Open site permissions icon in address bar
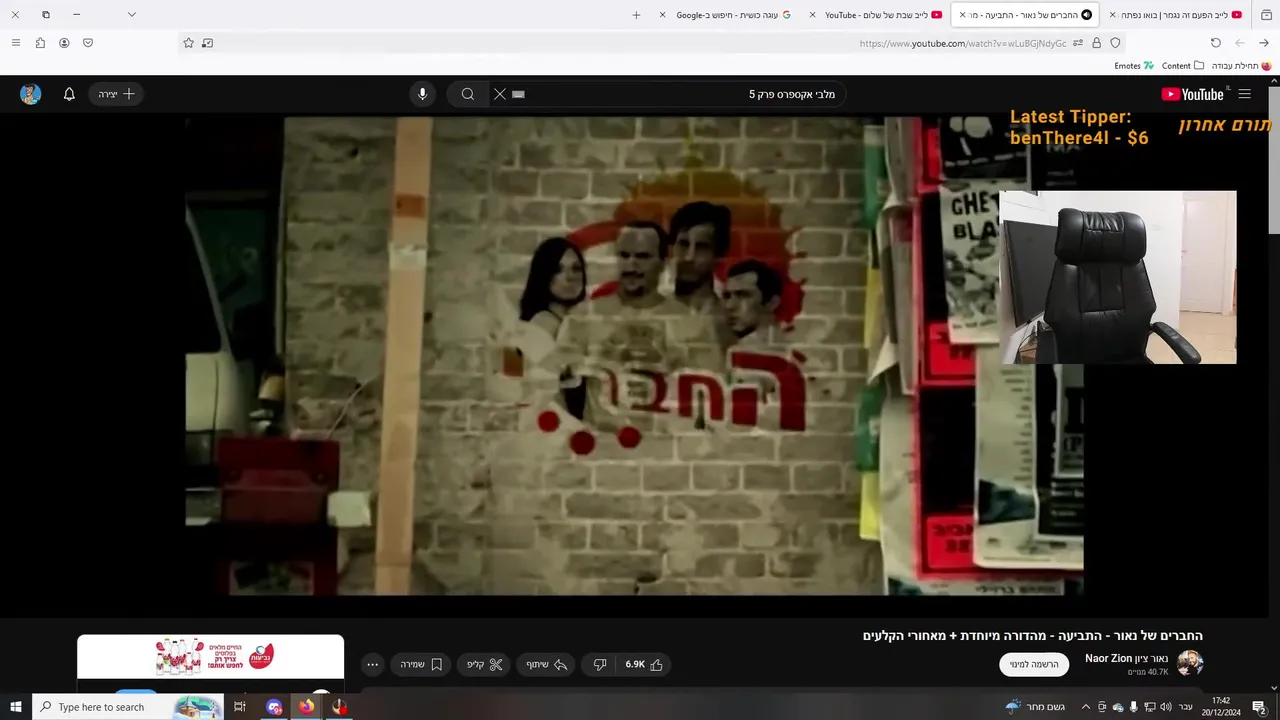The image size is (1280, 720). pos(1078,43)
